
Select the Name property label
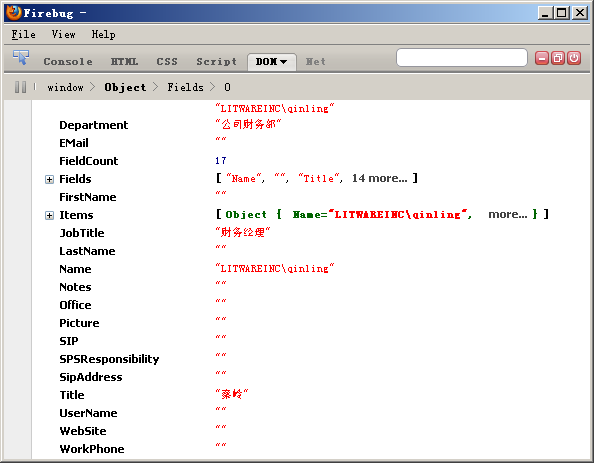pyautogui.click(x=75, y=269)
